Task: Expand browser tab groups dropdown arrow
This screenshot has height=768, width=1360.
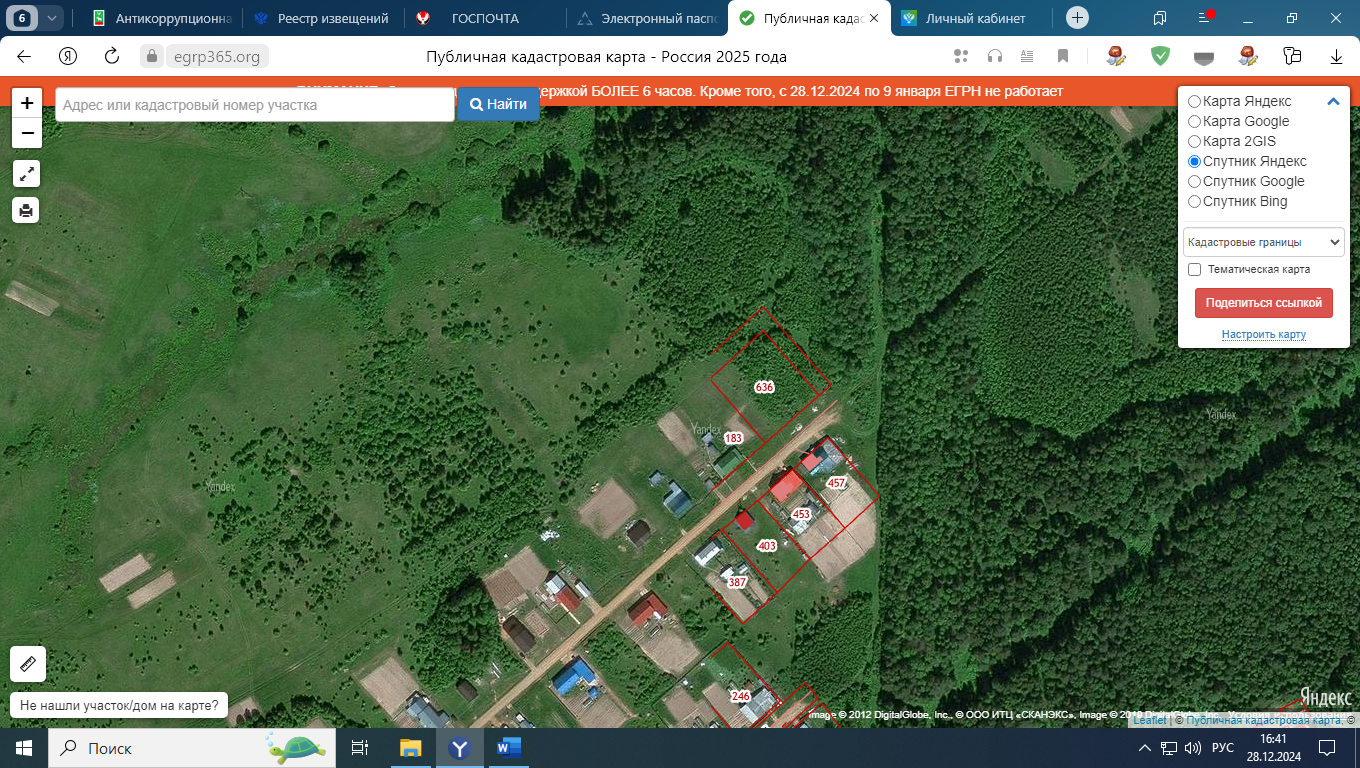Action: pyautogui.click(x=52, y=18)
